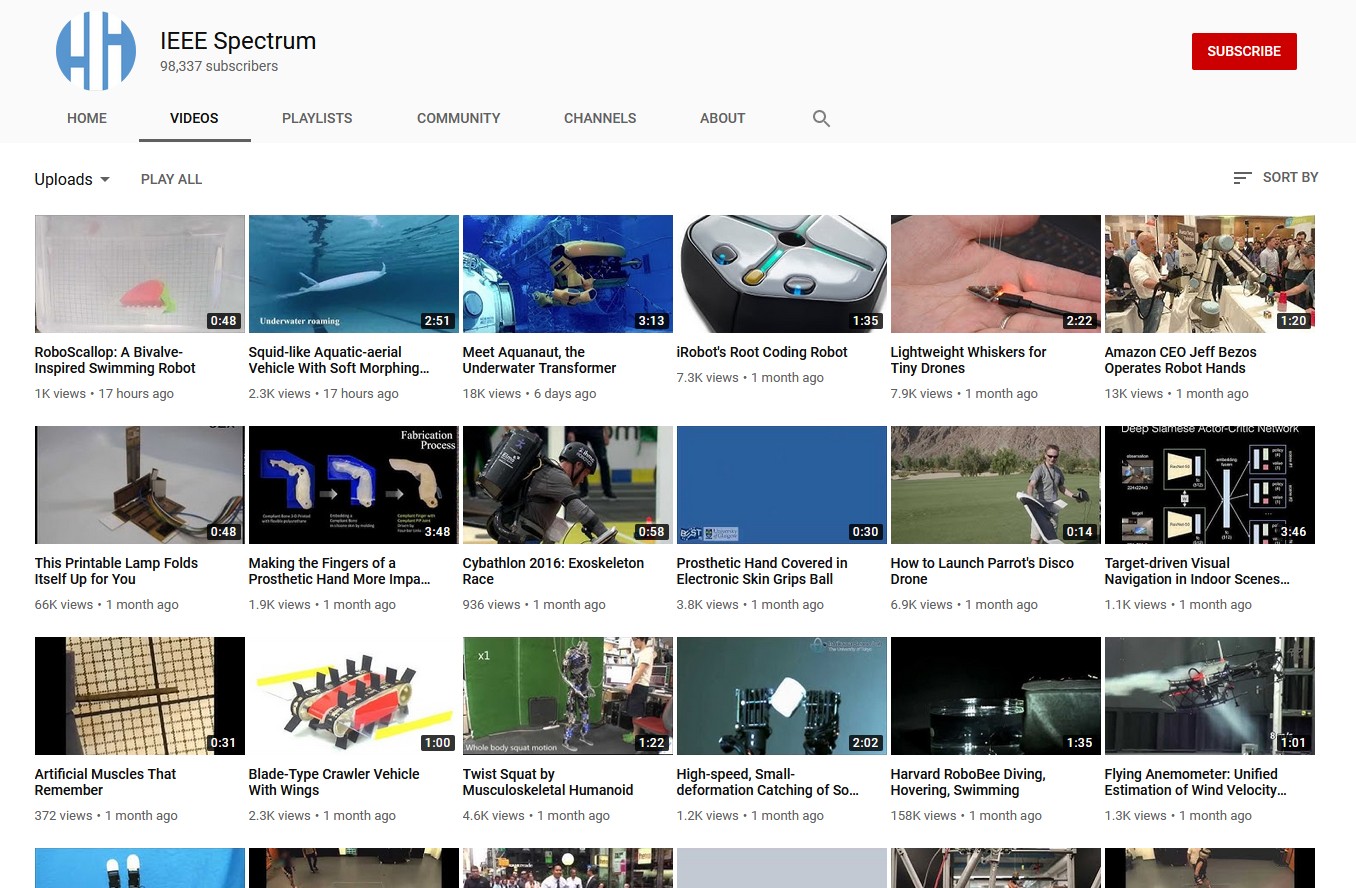Open Blade-Type Crawler Vehicle thumbnail
Image resolution: width=1356 pixels, height=888 pixels.
[x=354, y=696]
